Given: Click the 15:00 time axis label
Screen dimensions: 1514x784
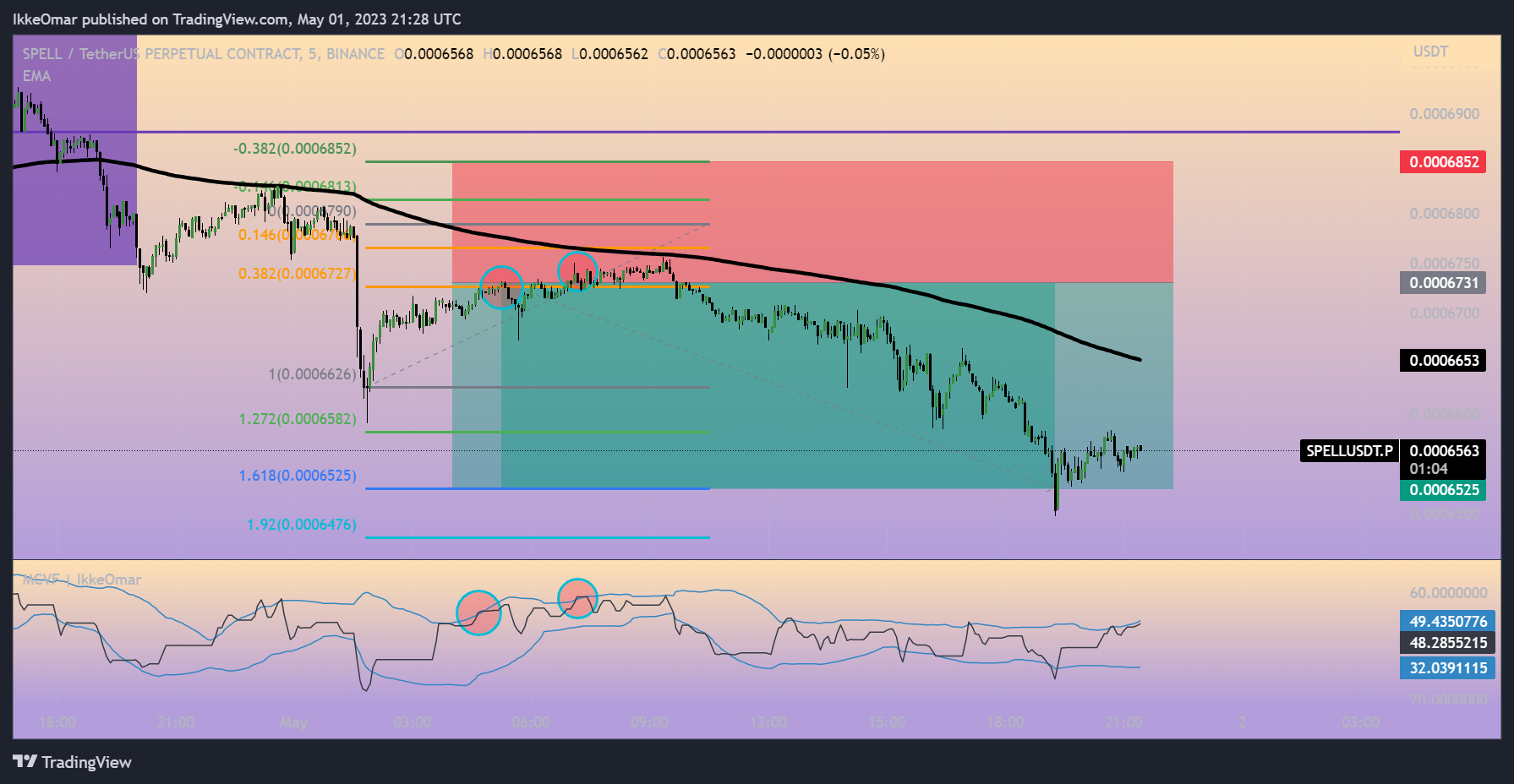Looking at the screenshot, I should [886, 722].
